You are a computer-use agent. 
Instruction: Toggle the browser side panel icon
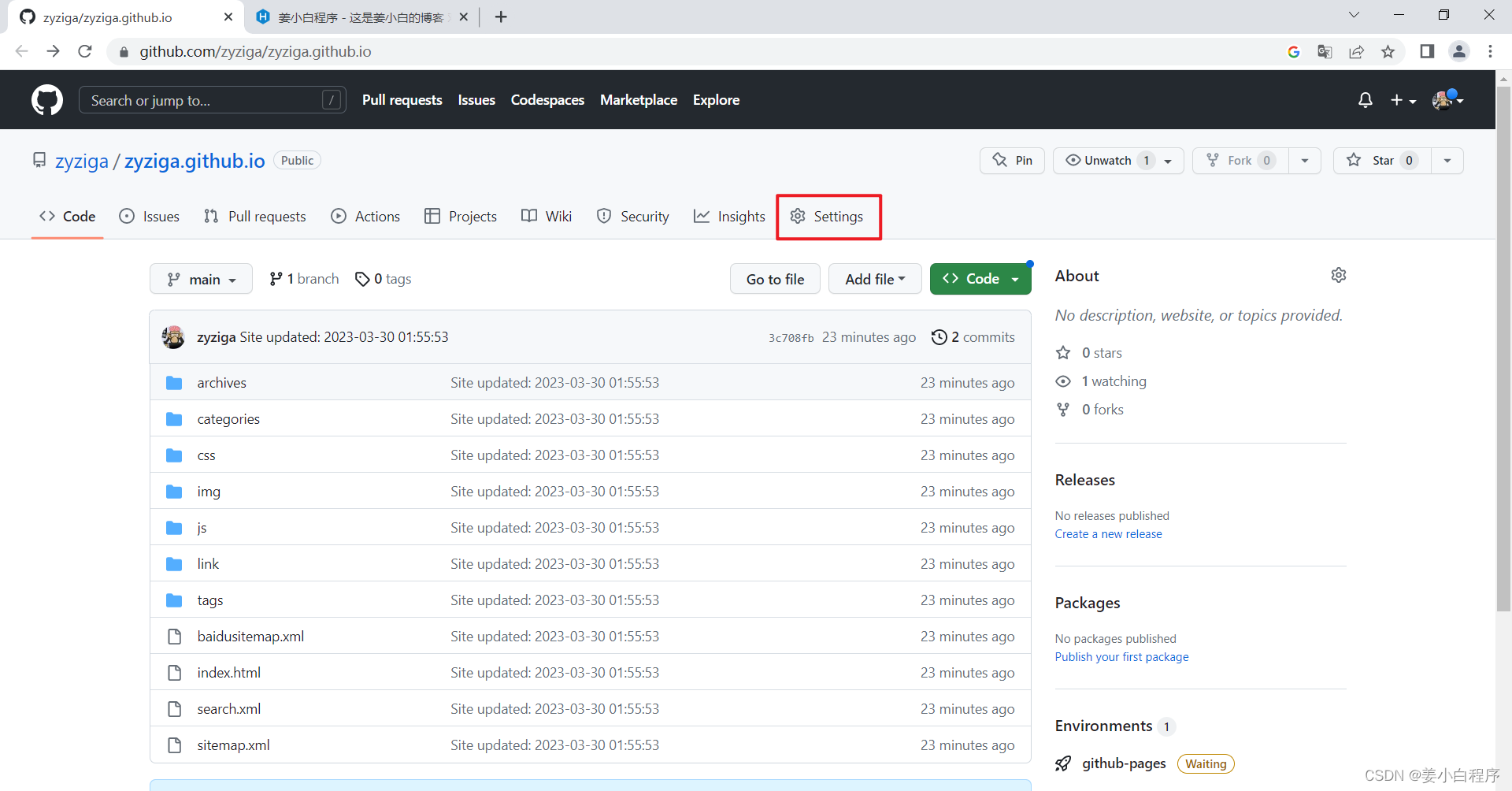click(1427, 51)
